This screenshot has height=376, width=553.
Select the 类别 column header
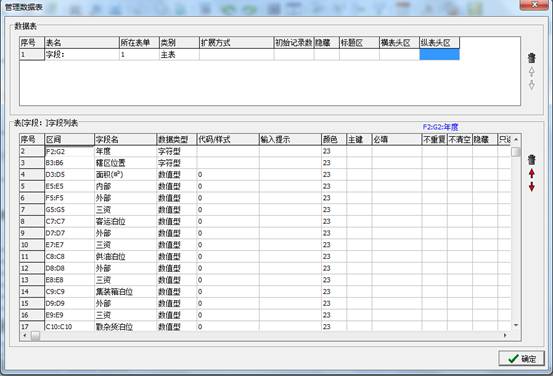pyautogui.click(x=179, y=43)
